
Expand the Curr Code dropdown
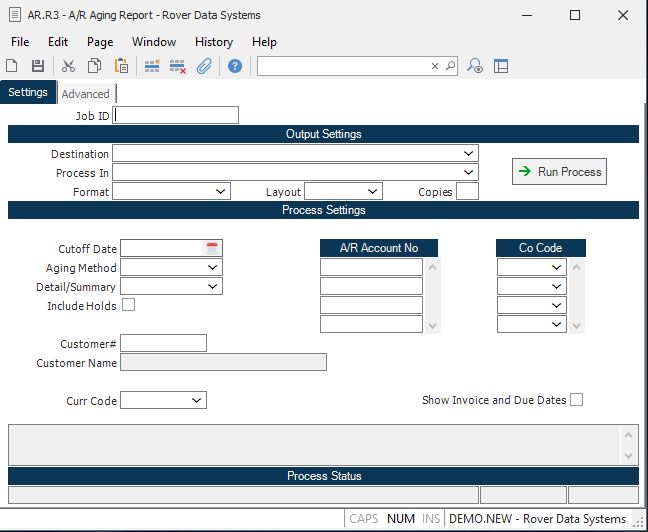(x=197, y=400)
